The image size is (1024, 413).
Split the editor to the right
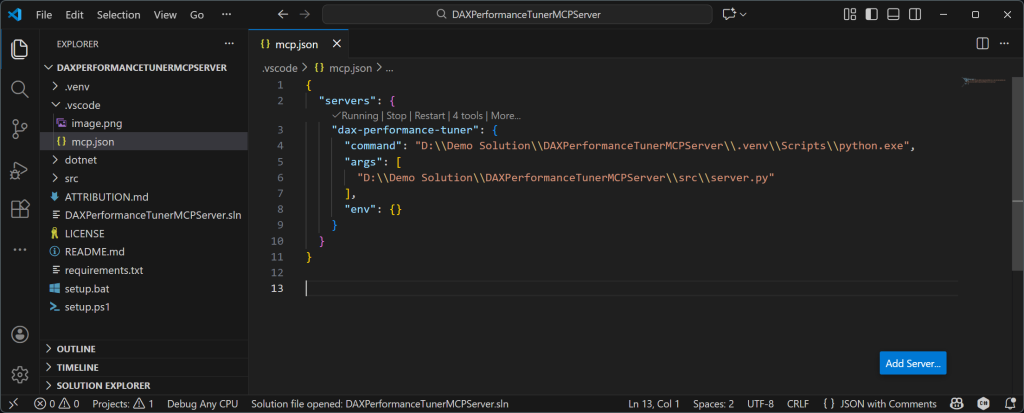pos(982,44)
